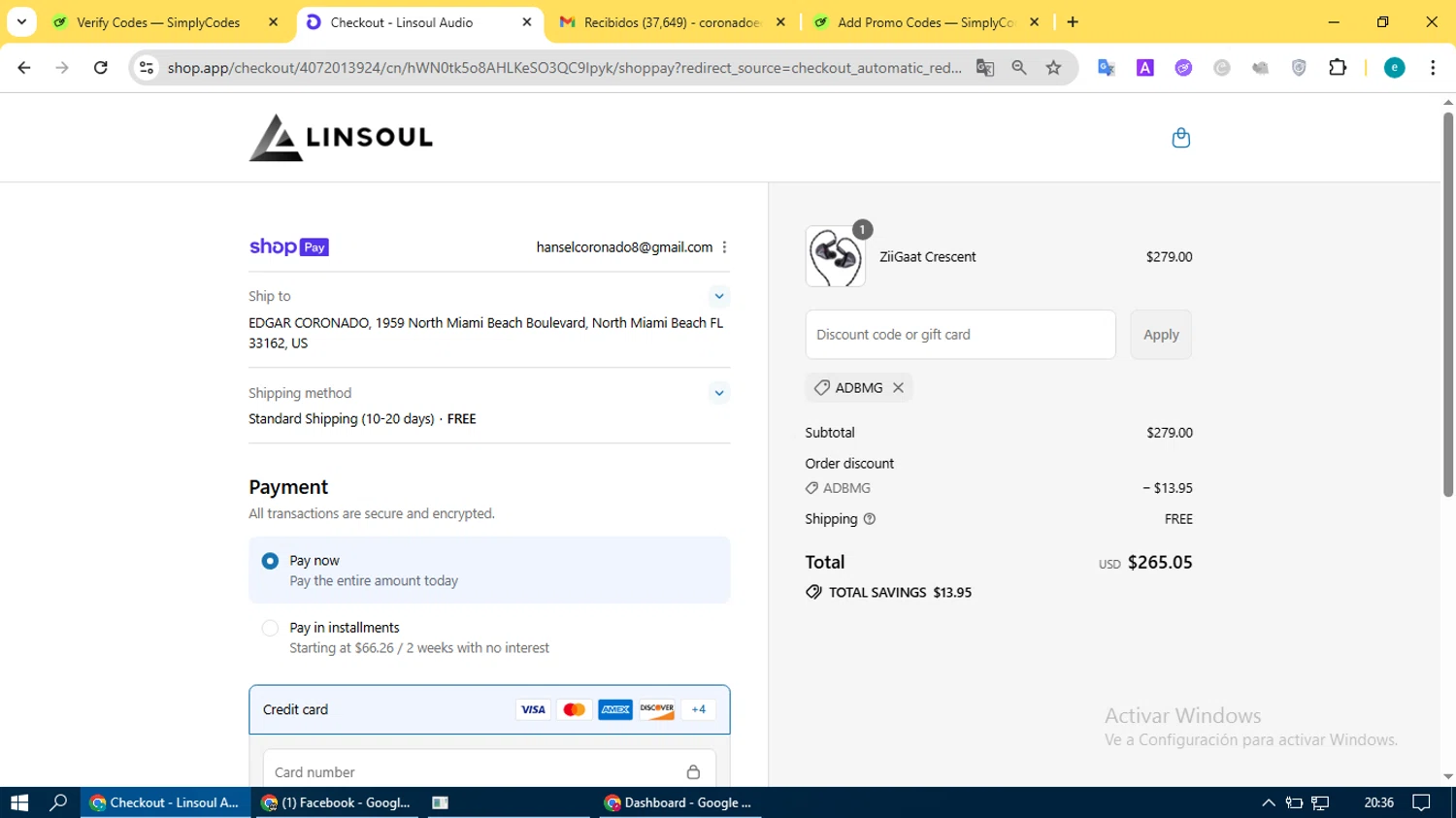This screenshot has width=1456, height=818.
Task: Click the Shop Pay logo
Action: [289, 247]
